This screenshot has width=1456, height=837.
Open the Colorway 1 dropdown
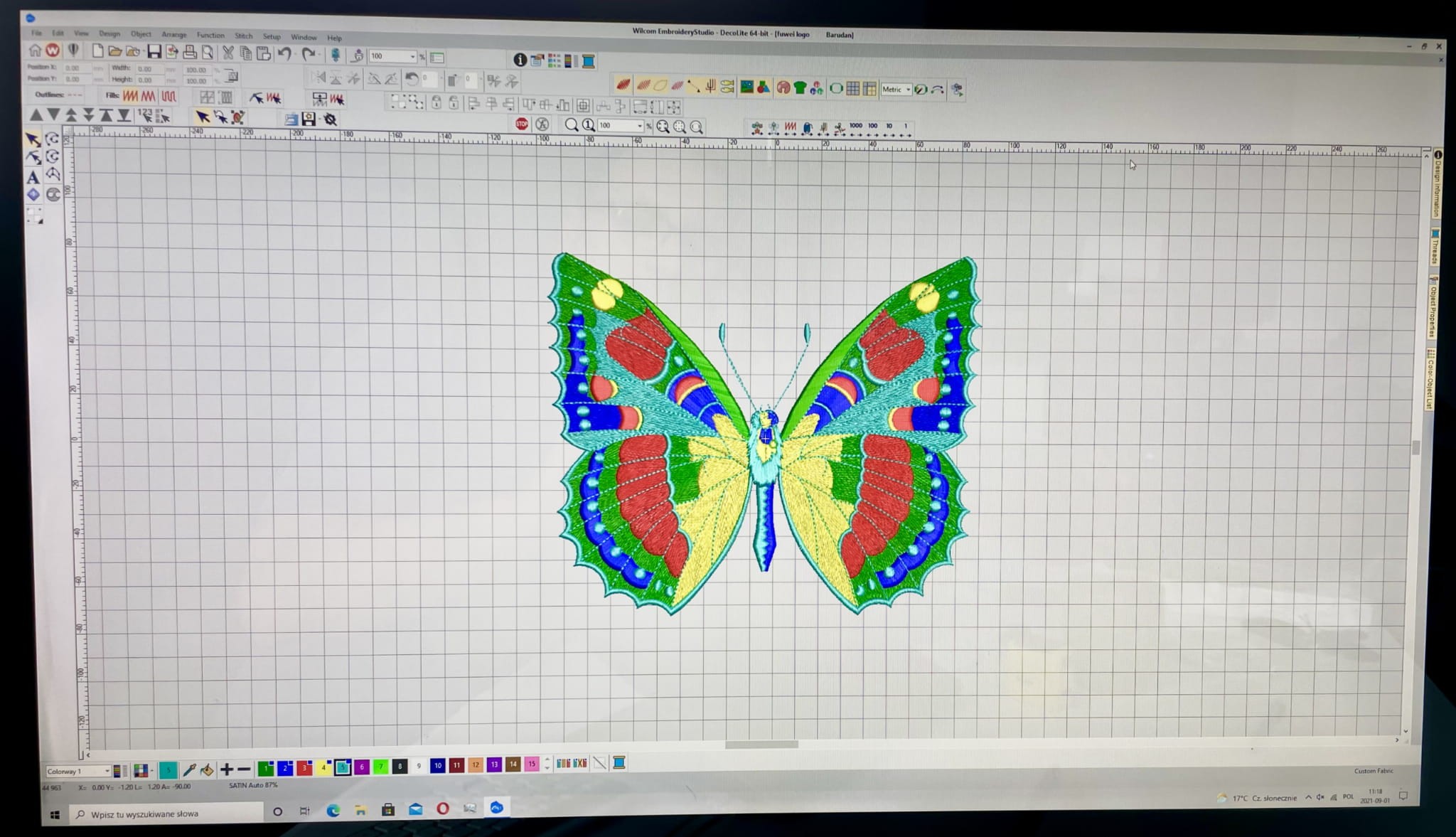[x=107, y=771]
